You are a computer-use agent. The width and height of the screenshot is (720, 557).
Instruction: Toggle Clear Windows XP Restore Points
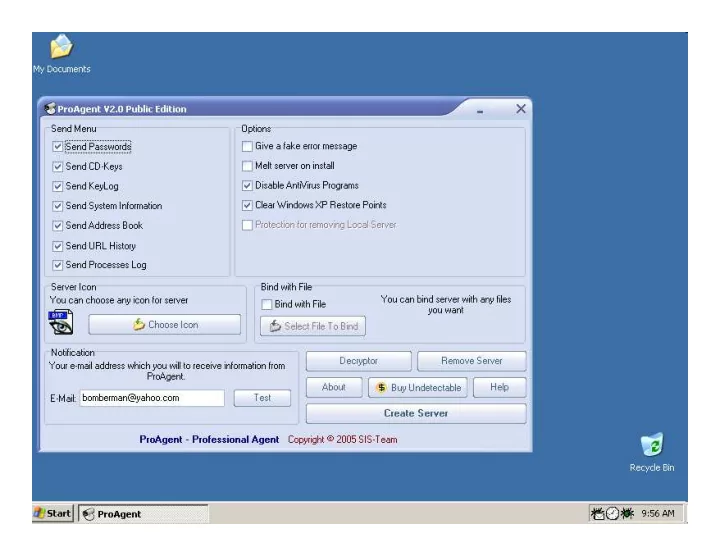[247, 205]
